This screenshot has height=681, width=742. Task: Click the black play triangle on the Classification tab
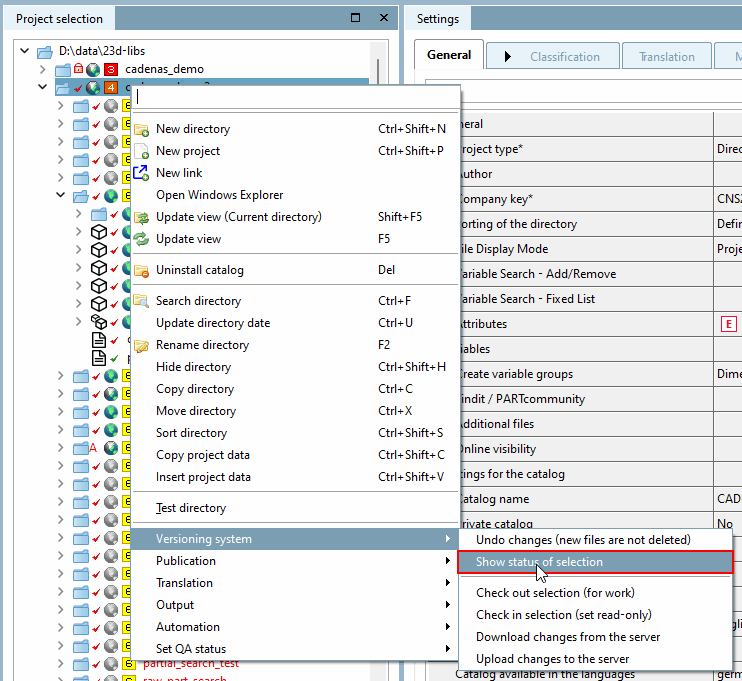(508, 57)
